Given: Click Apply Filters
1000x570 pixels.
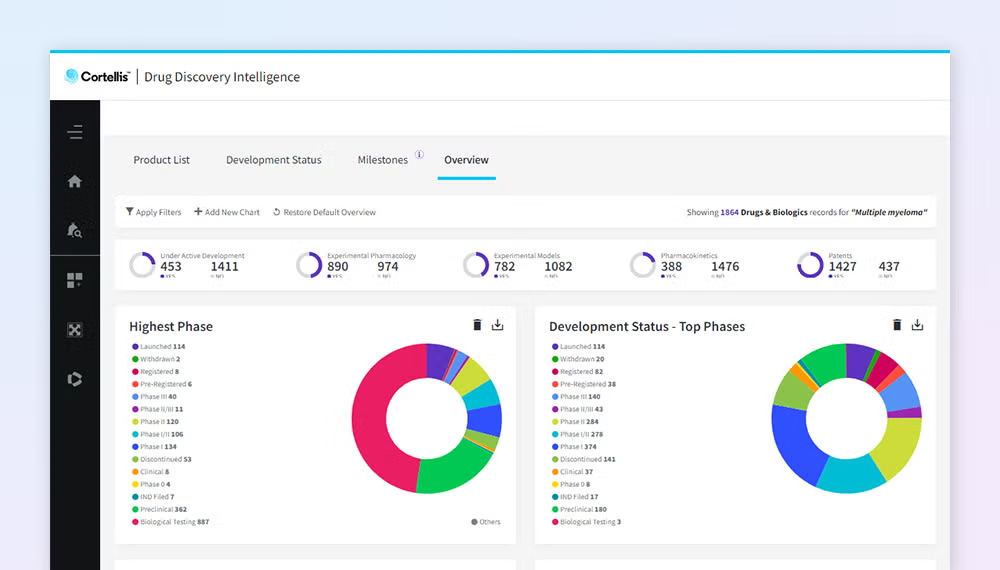Looking at the screenshot, I should pyautogui.click(x=153, y=212).
